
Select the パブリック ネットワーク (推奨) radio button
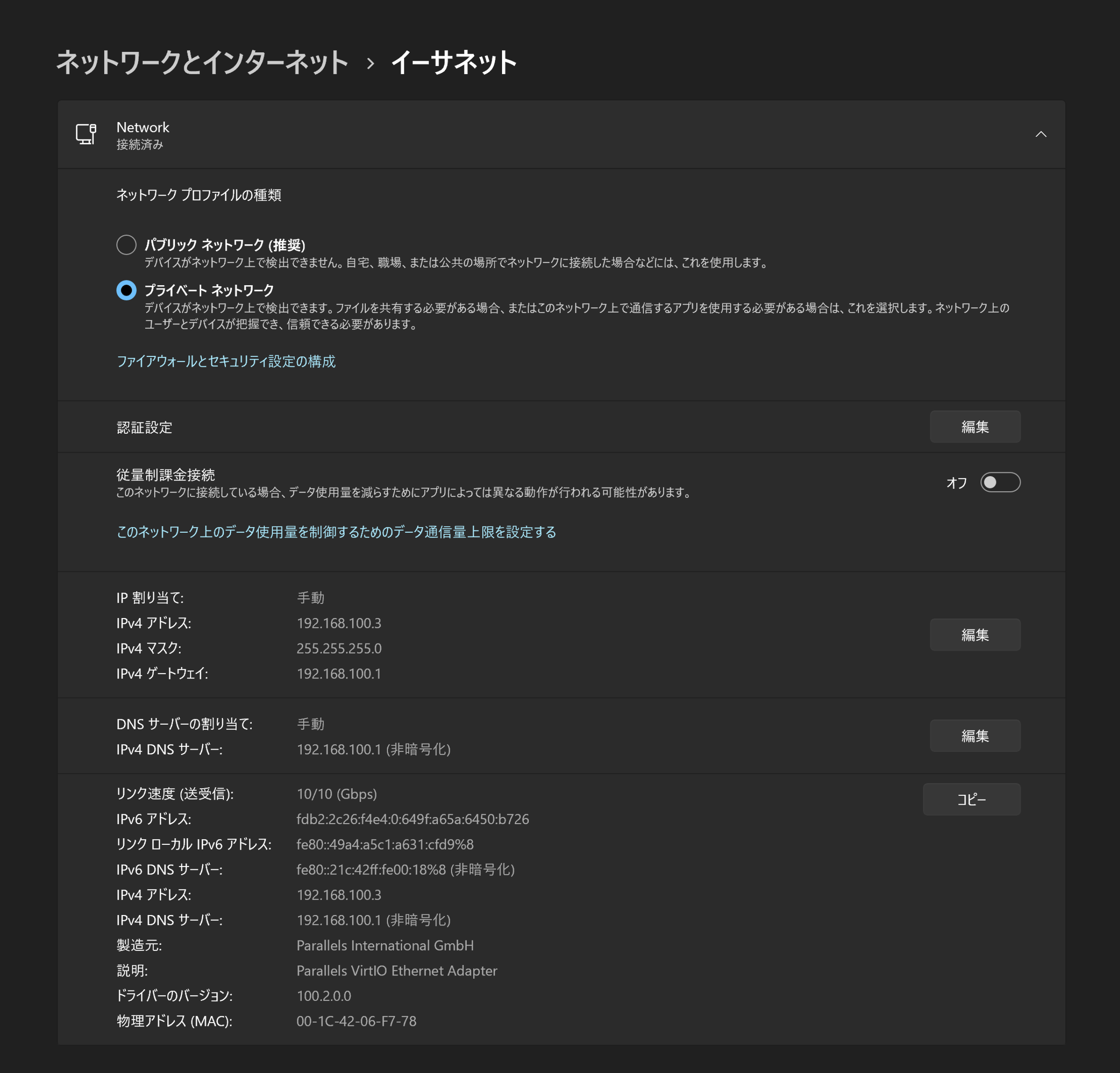click(127, 245)
